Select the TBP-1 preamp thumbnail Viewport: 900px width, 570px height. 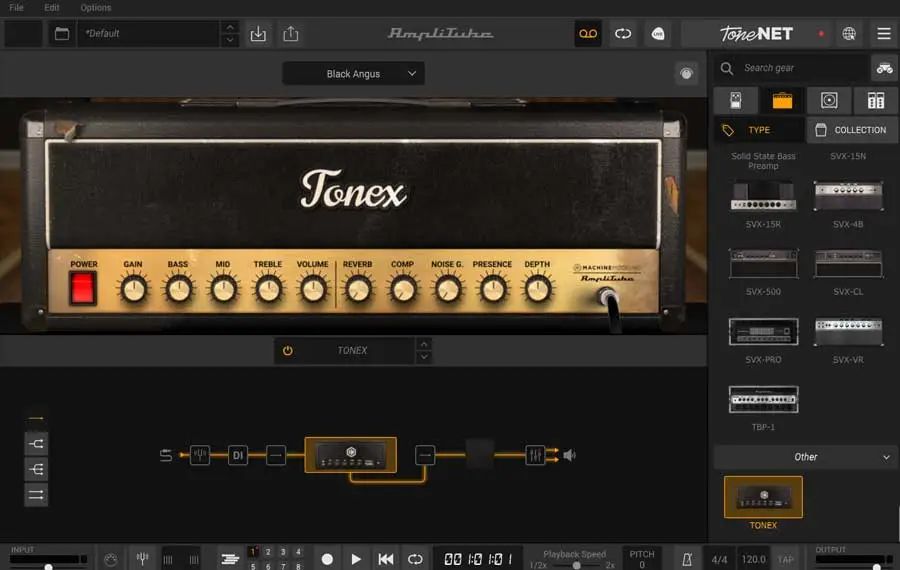pos(763,399)
